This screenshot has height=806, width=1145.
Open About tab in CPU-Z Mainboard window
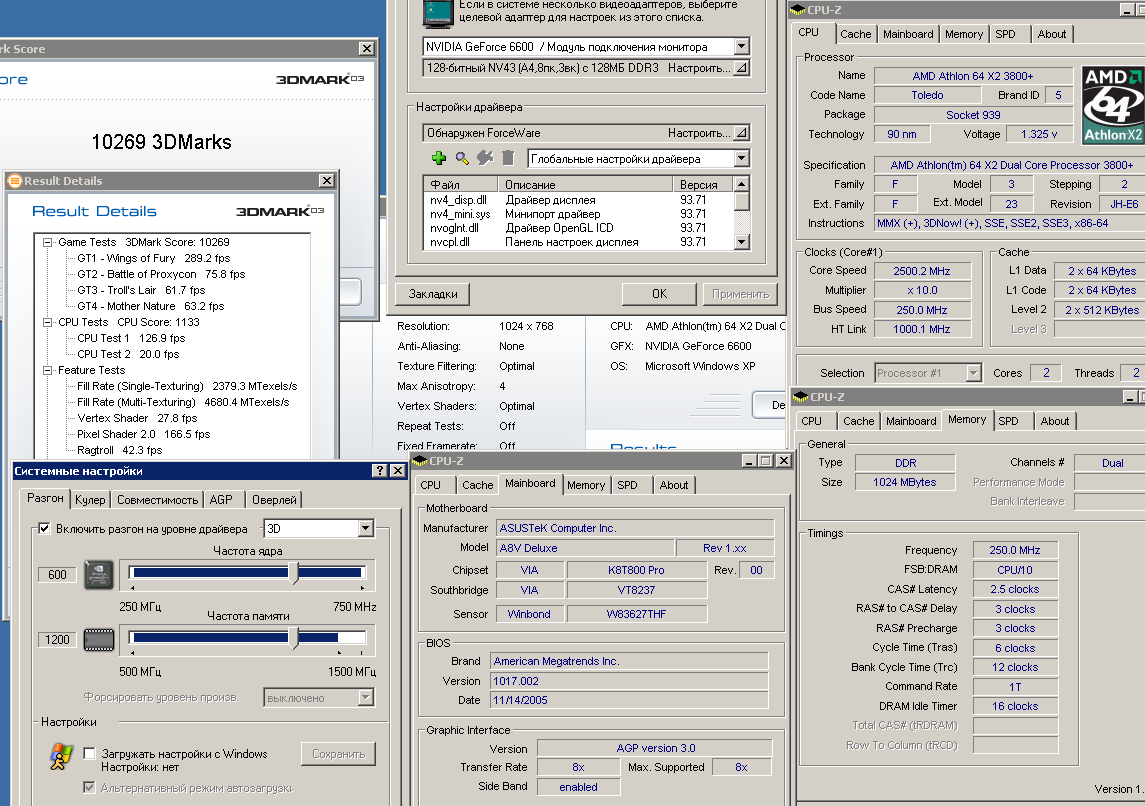click(x=673, y=485)
